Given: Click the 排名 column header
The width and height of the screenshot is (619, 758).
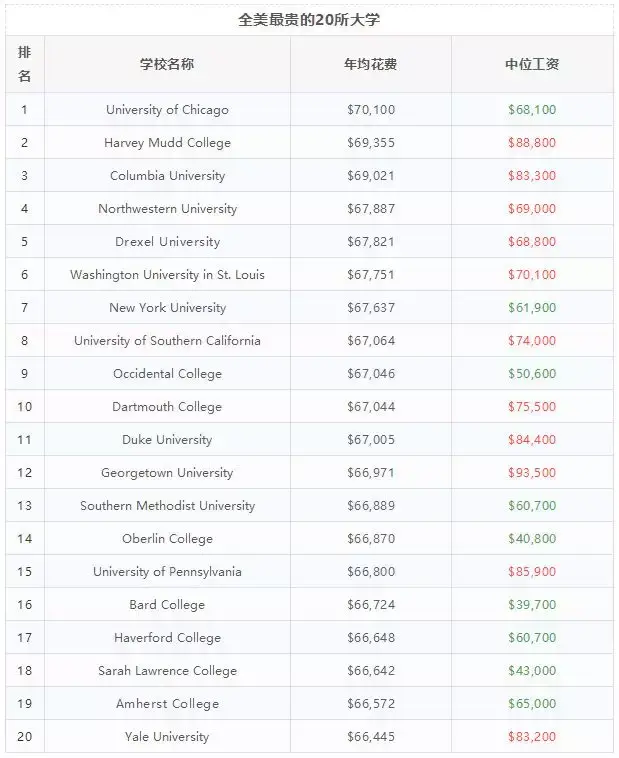Looking at the screenshot, I should pos(24,64).
